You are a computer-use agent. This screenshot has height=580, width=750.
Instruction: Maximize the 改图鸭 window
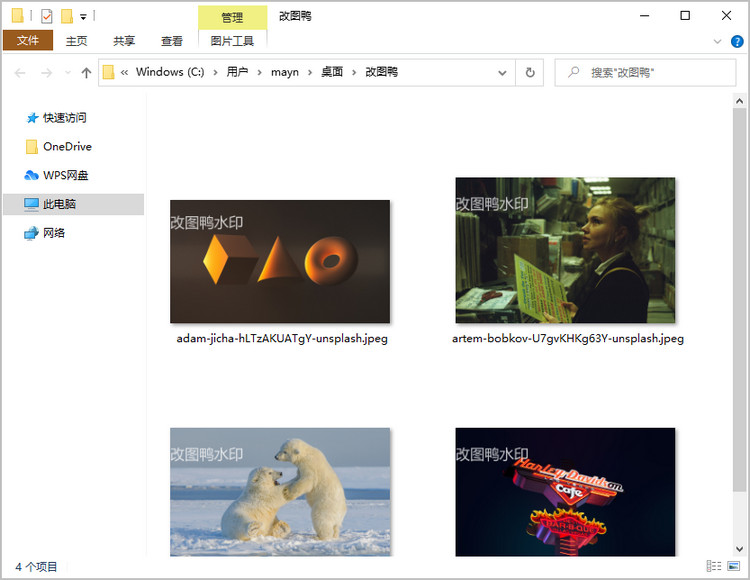[x=685, y=16]
